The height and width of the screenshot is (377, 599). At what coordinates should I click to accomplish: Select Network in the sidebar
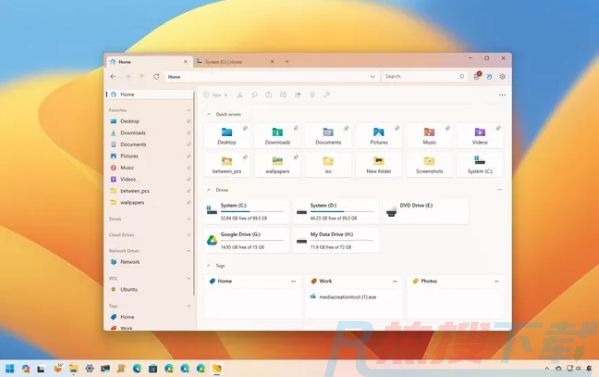[x=149, y=262]
